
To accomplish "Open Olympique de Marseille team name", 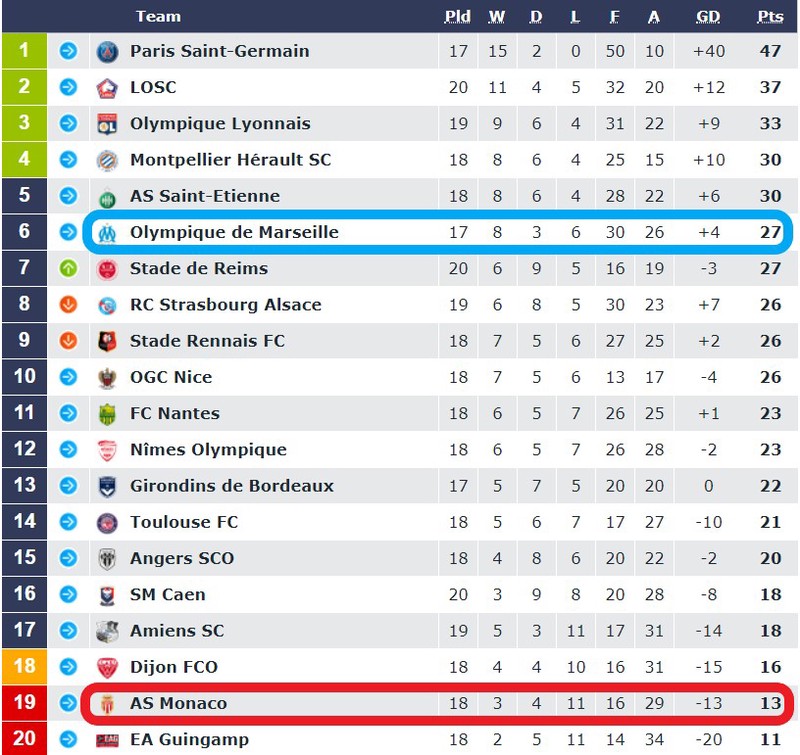I will 234,233.
